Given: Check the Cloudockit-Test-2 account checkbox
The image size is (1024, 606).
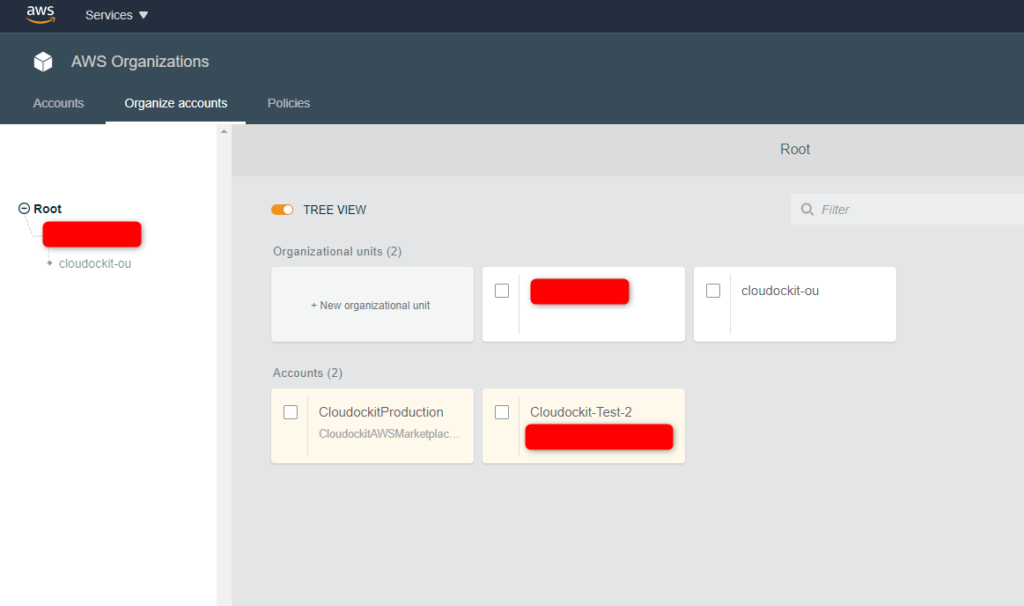Looking at the screenshot, I should click(501, 412).
